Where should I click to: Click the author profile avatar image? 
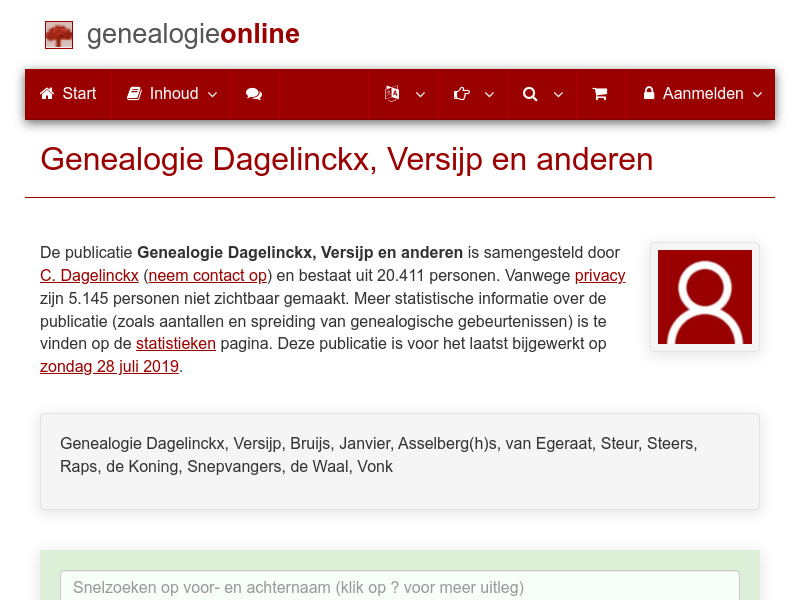coord(705,297)
